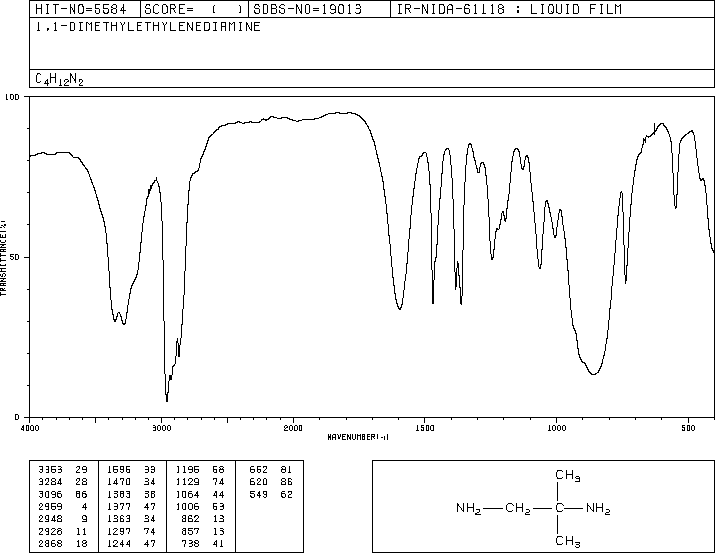Click the molecular formula C4H12N2
Viewport: 715px width, 553px height.
coord(59,79)
